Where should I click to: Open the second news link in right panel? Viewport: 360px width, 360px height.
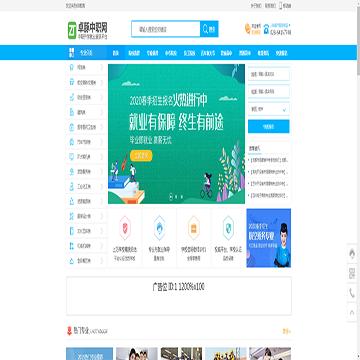coord(269,172)
